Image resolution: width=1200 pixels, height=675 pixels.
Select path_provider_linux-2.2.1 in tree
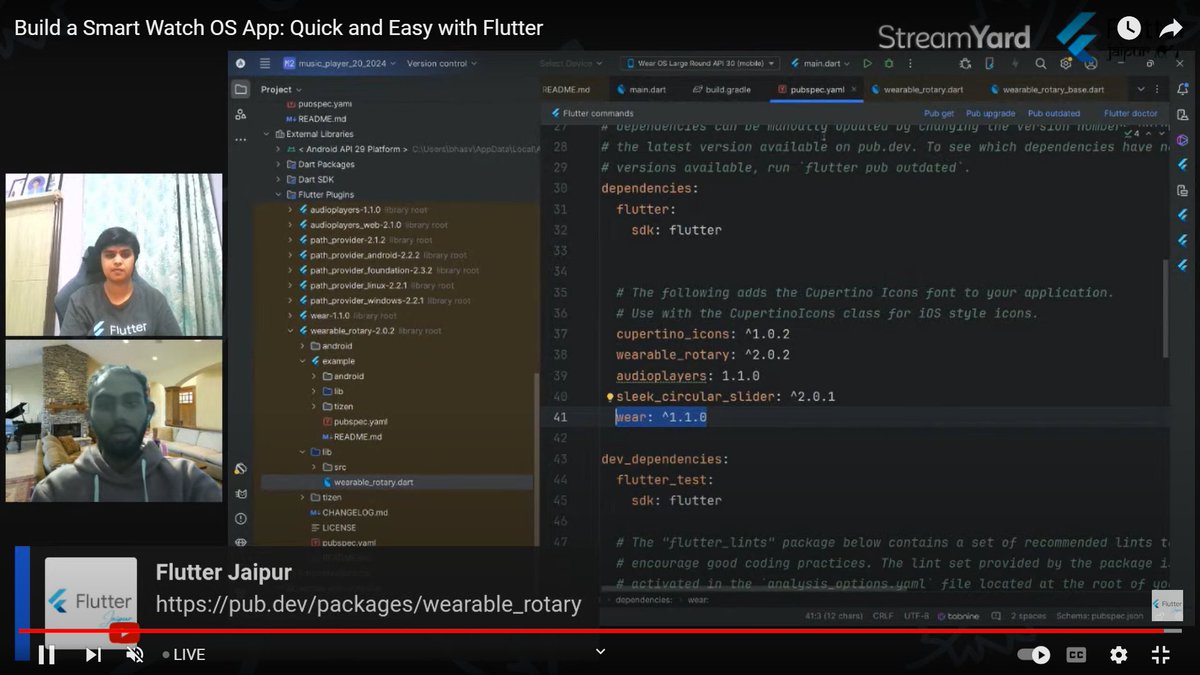point(360,285)
